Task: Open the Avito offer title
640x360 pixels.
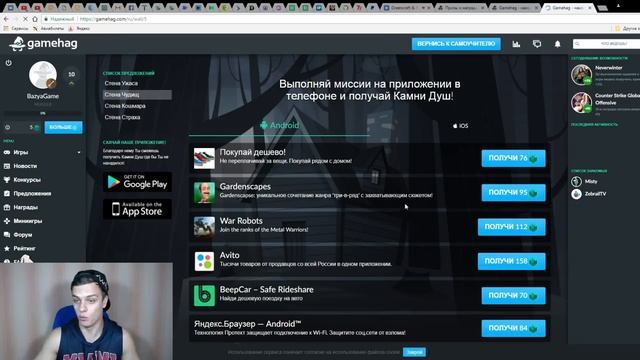Action: click(229, 255)
